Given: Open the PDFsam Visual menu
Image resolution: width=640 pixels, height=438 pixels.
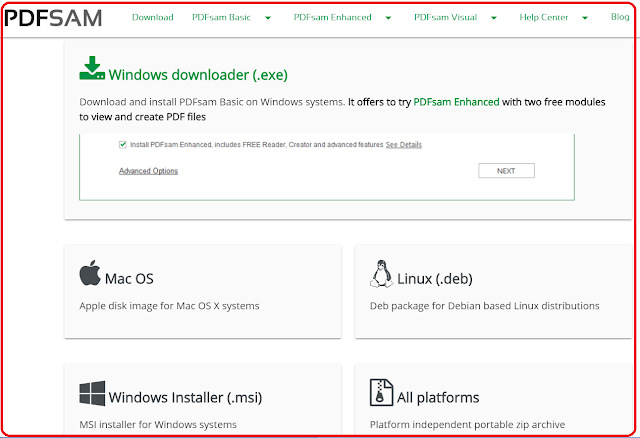Looking at the screenshot, I should click(x=445, y=17).
